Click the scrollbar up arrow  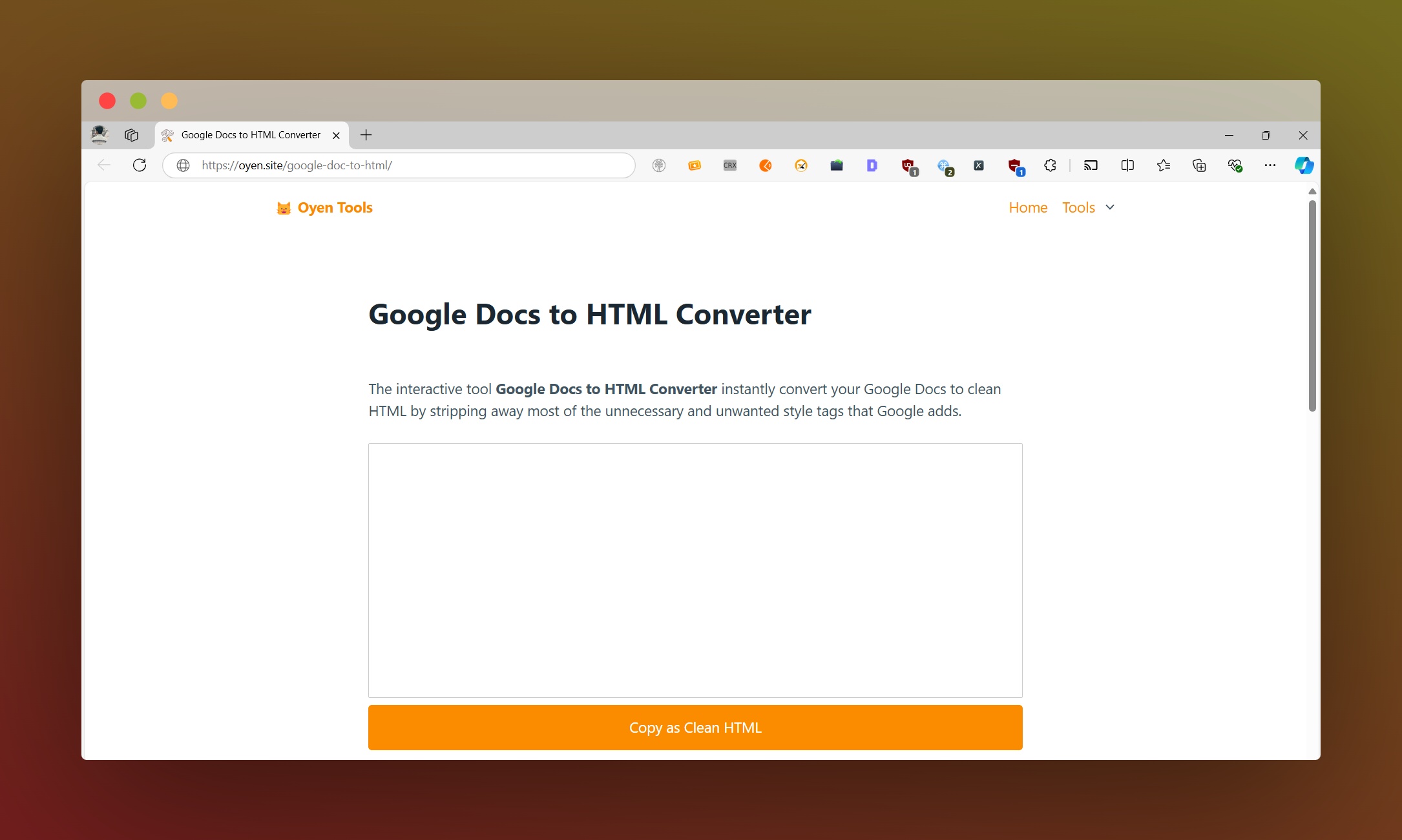[1312, 191]
